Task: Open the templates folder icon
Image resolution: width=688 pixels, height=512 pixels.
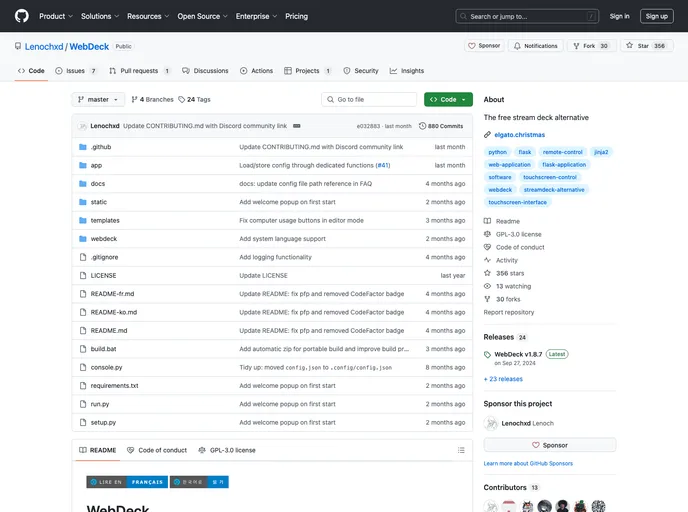Action: click(82, 221)
